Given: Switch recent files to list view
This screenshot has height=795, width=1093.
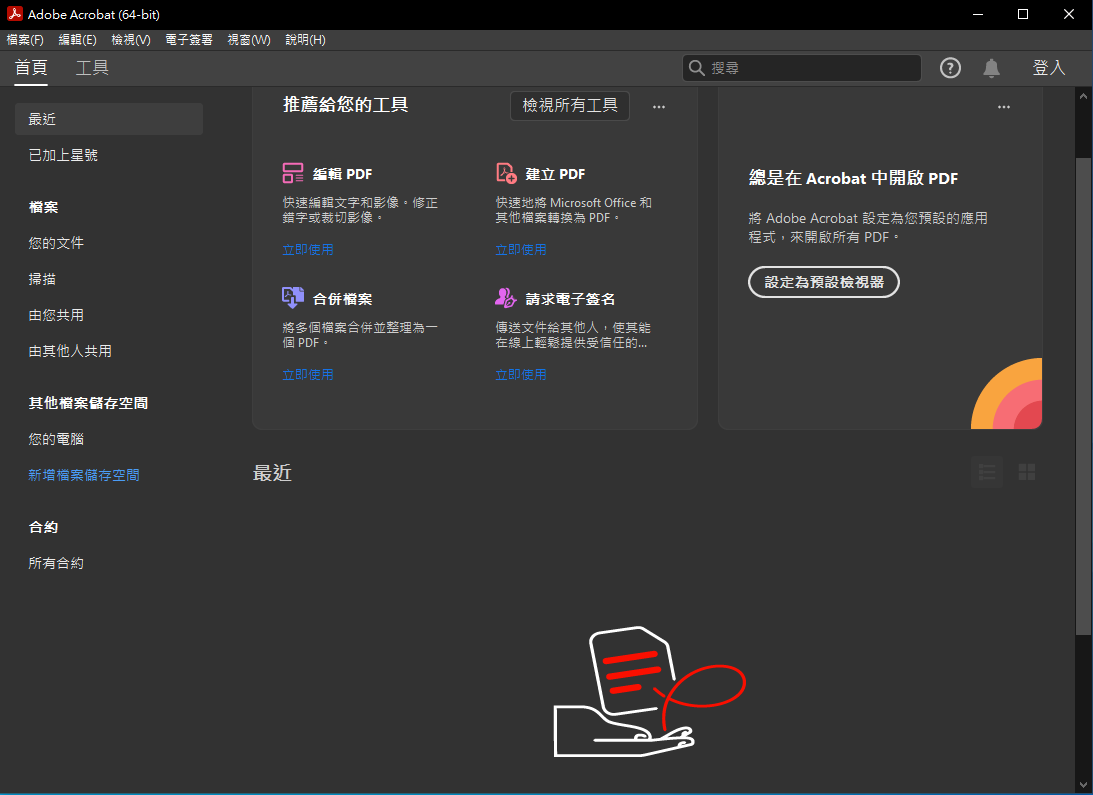Looking at the screenshot, I should [x=987, y=472].
